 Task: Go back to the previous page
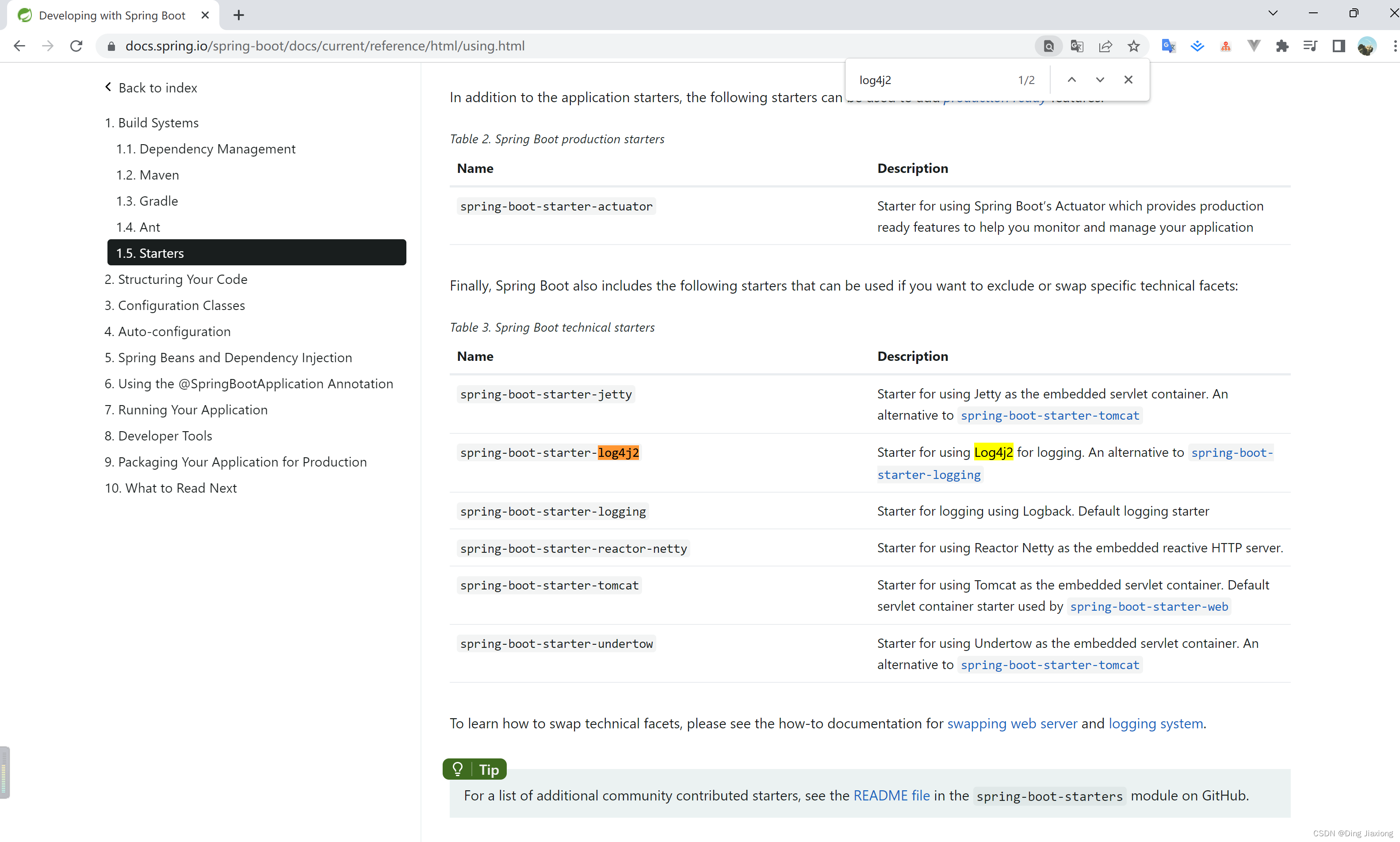tap(19, 46)
